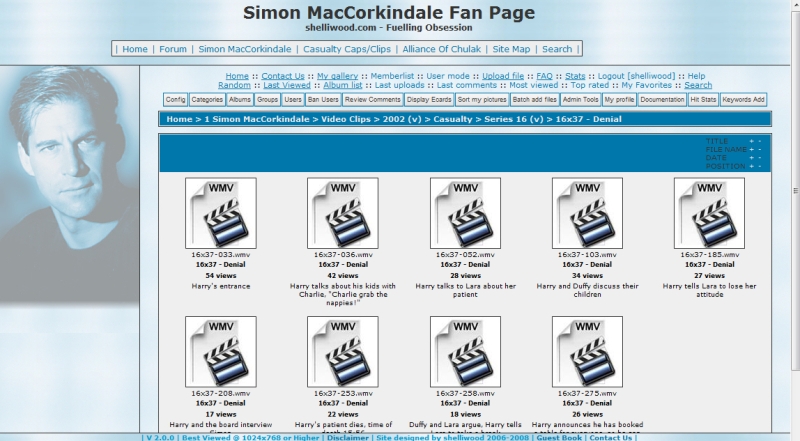Open the 16x37-036.wmv video clip icon
Image resolution: width=800 pixels, height=441 pixels.
pyautogui.click(x=335, y=213)
